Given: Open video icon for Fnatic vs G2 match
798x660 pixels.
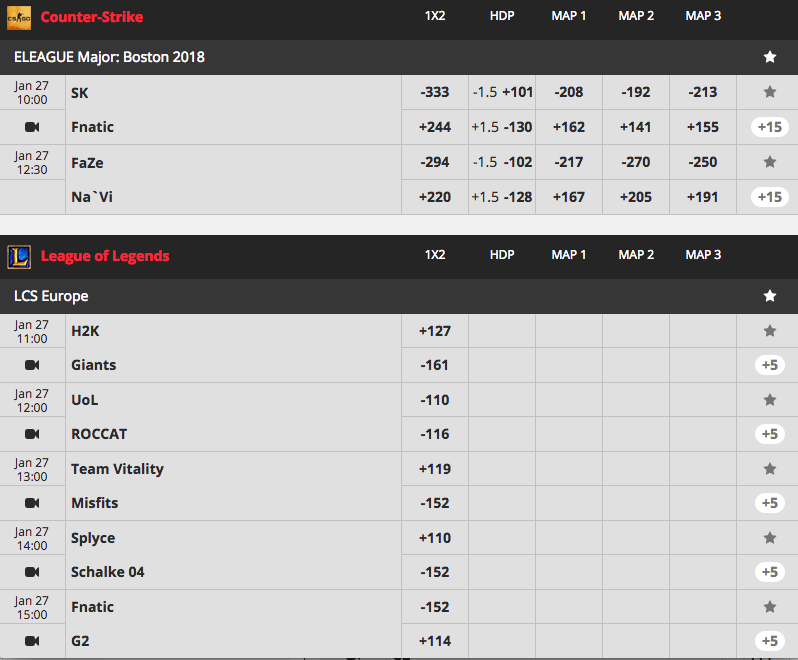Looking at the screenshot, I should point(32,641).
